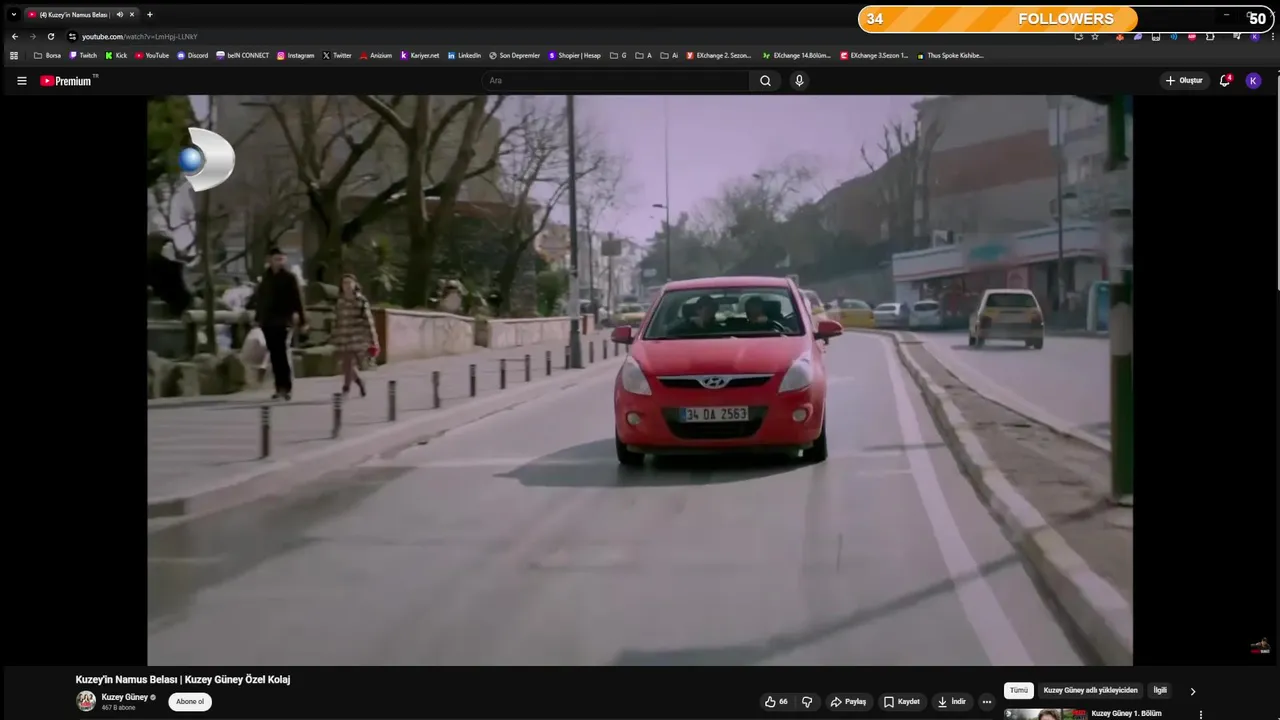
Task: Open the Discord bookmark
Action: coord(192,56)
